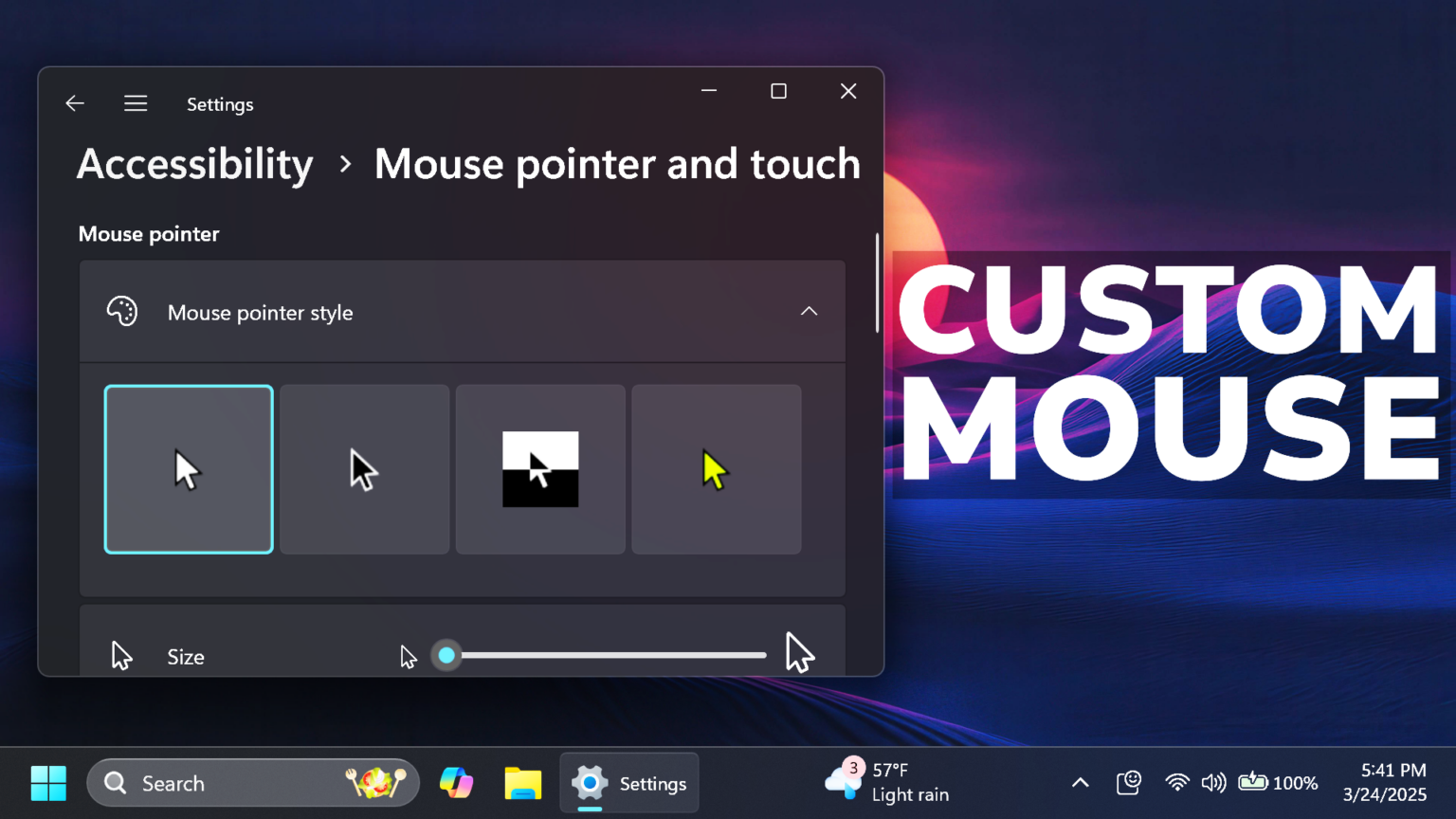Navigate back via the Accessibility breadcrumb
The height and width of the screenshot is (819, 1456).
click(x=194, y=163)
